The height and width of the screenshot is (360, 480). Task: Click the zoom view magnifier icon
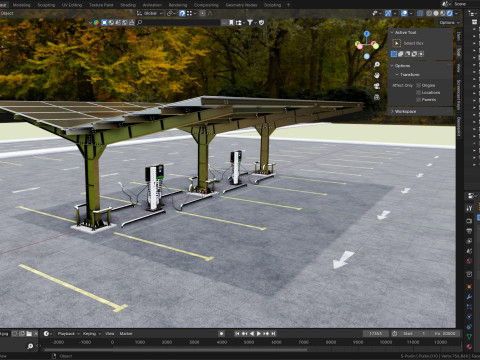(x=377, y=65)
